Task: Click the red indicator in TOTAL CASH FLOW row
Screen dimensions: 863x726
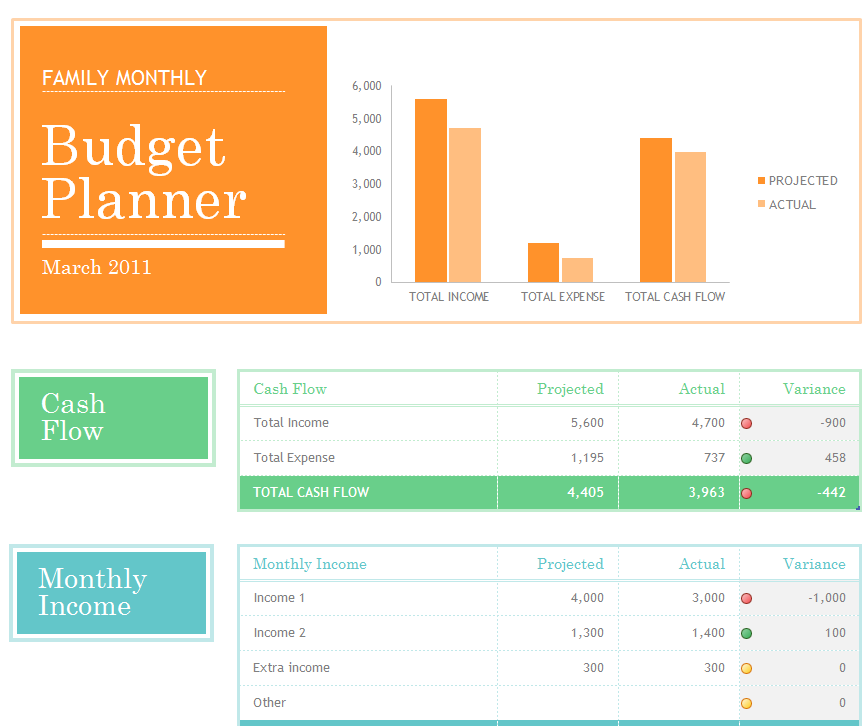Action: [746, 493]
